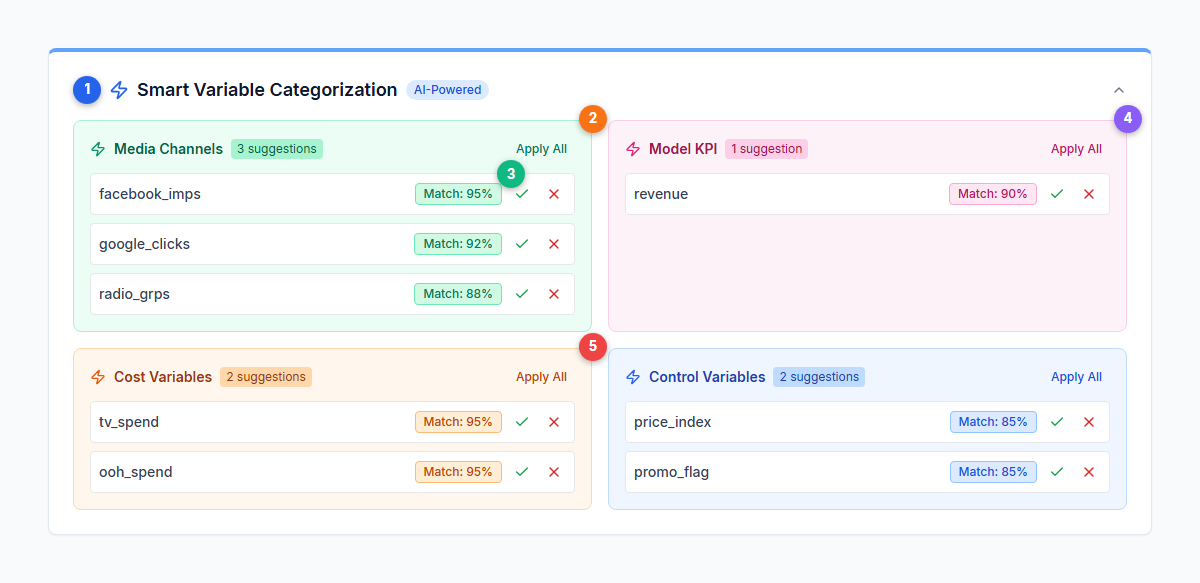Accept the ooh_spend suggestion checkmark

(522, 472)
